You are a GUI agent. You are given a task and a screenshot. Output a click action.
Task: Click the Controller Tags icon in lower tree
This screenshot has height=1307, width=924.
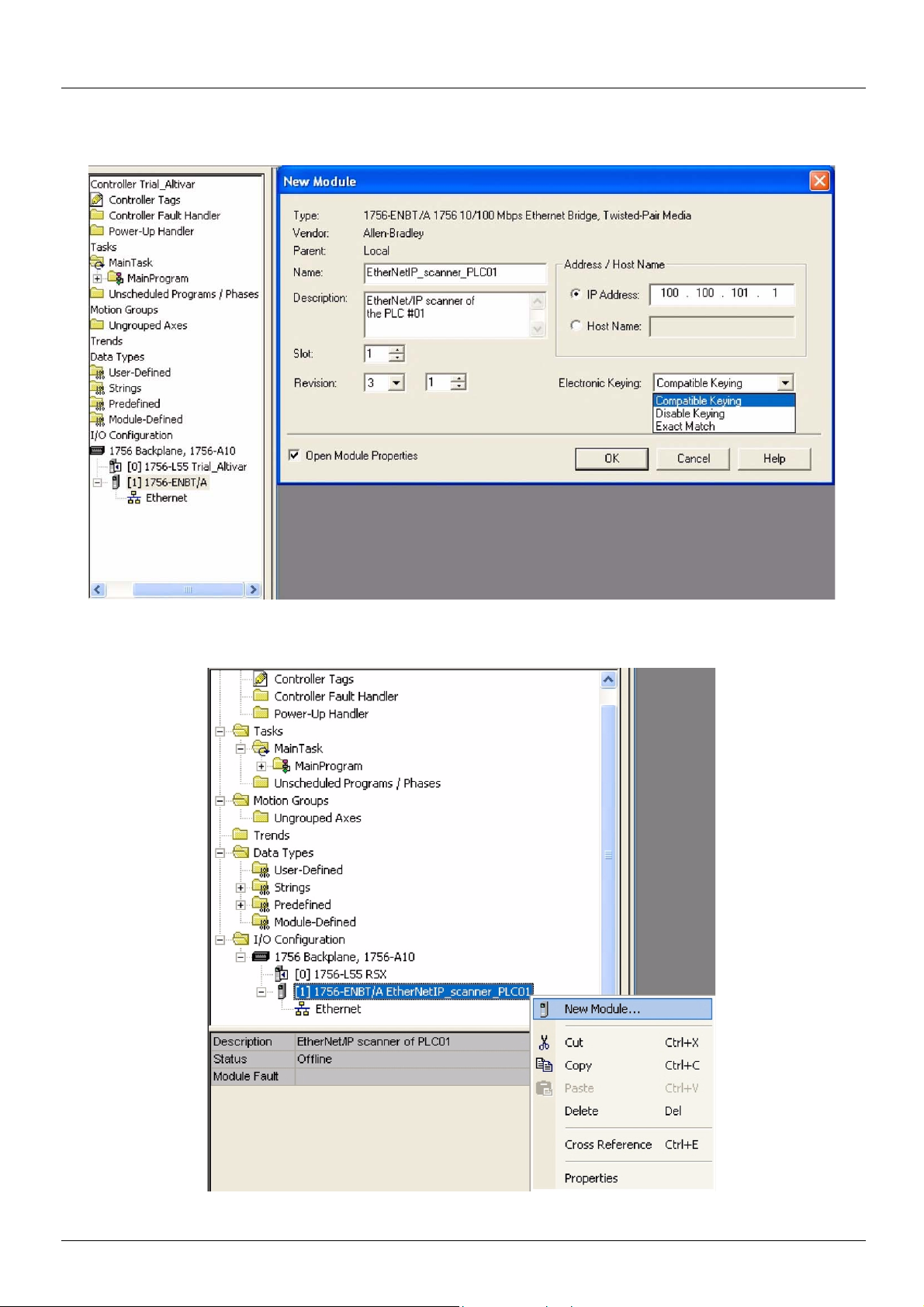click(261, 679)
